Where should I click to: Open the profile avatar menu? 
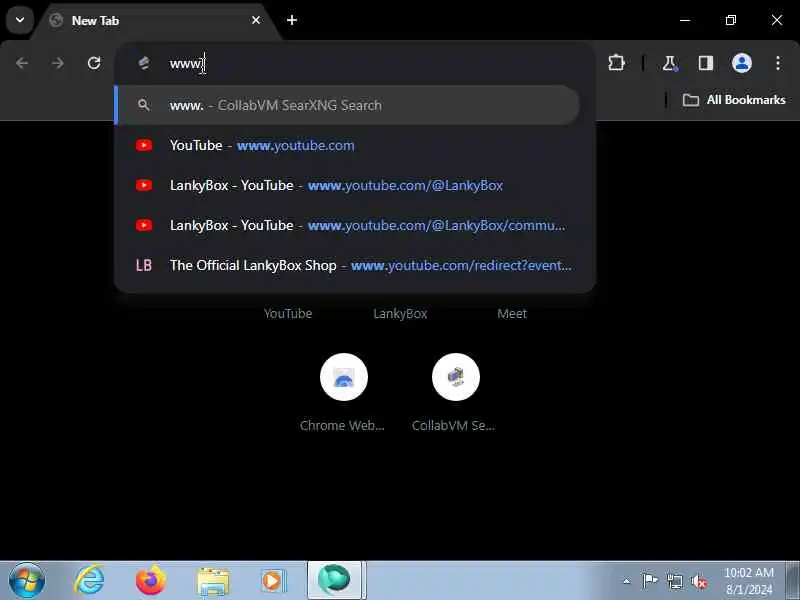coord(742,63)
